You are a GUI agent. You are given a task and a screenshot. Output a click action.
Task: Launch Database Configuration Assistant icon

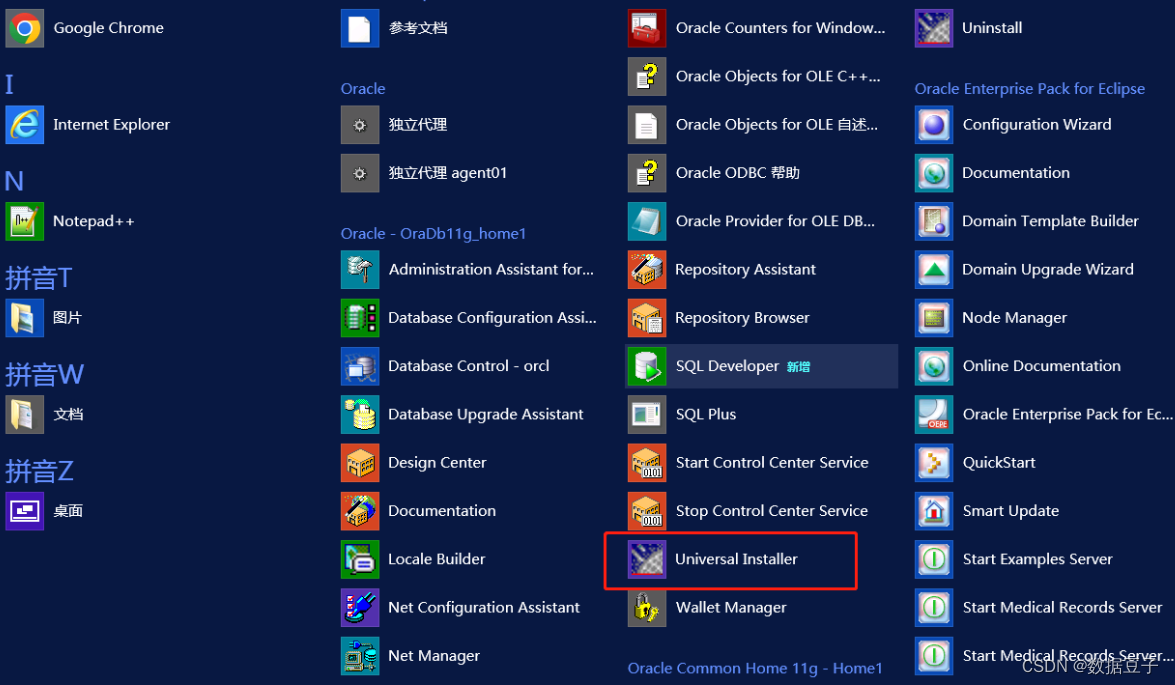point(360,318)
